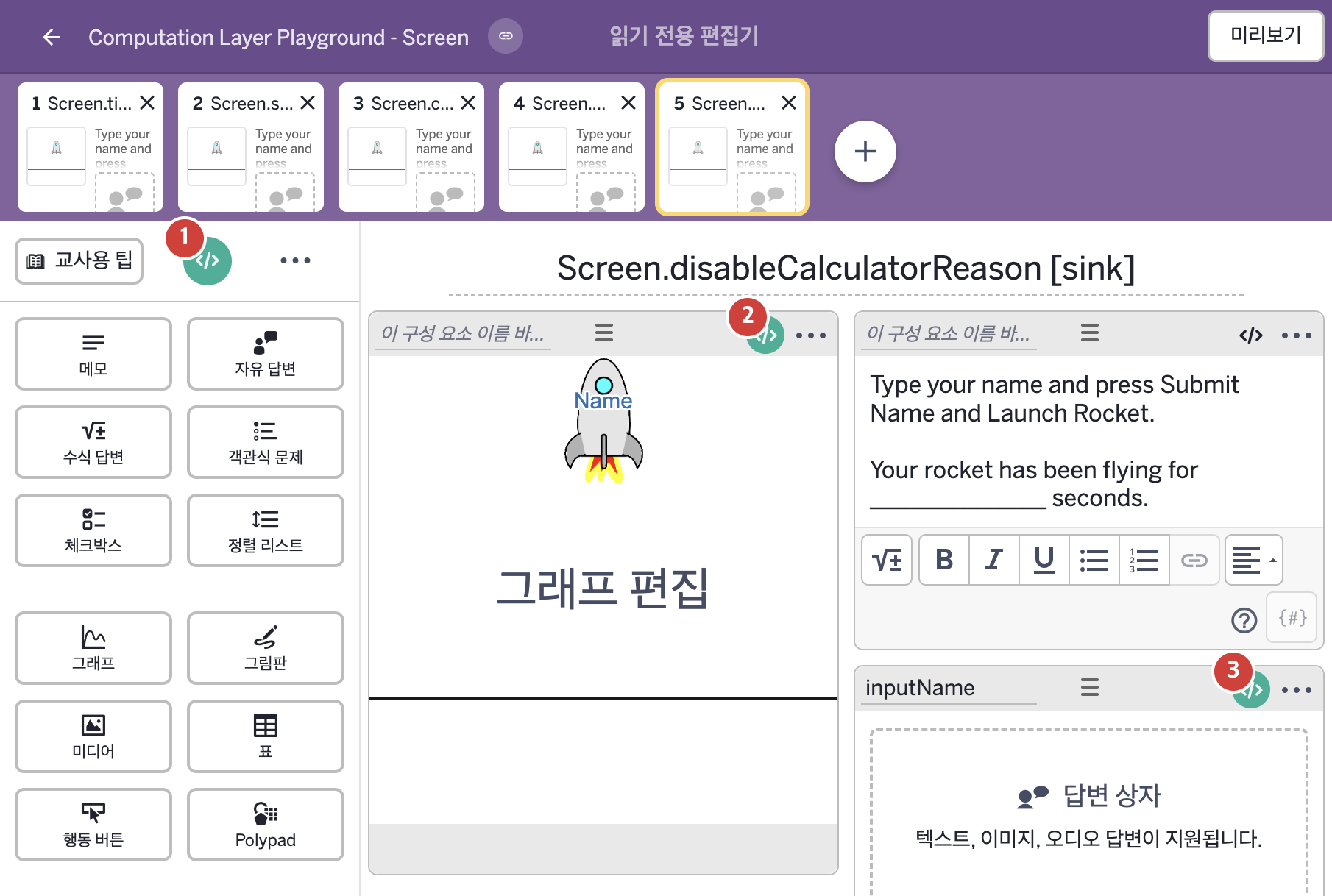Add a 객관식 문제 multiple choice component

[x=266, y=442]
